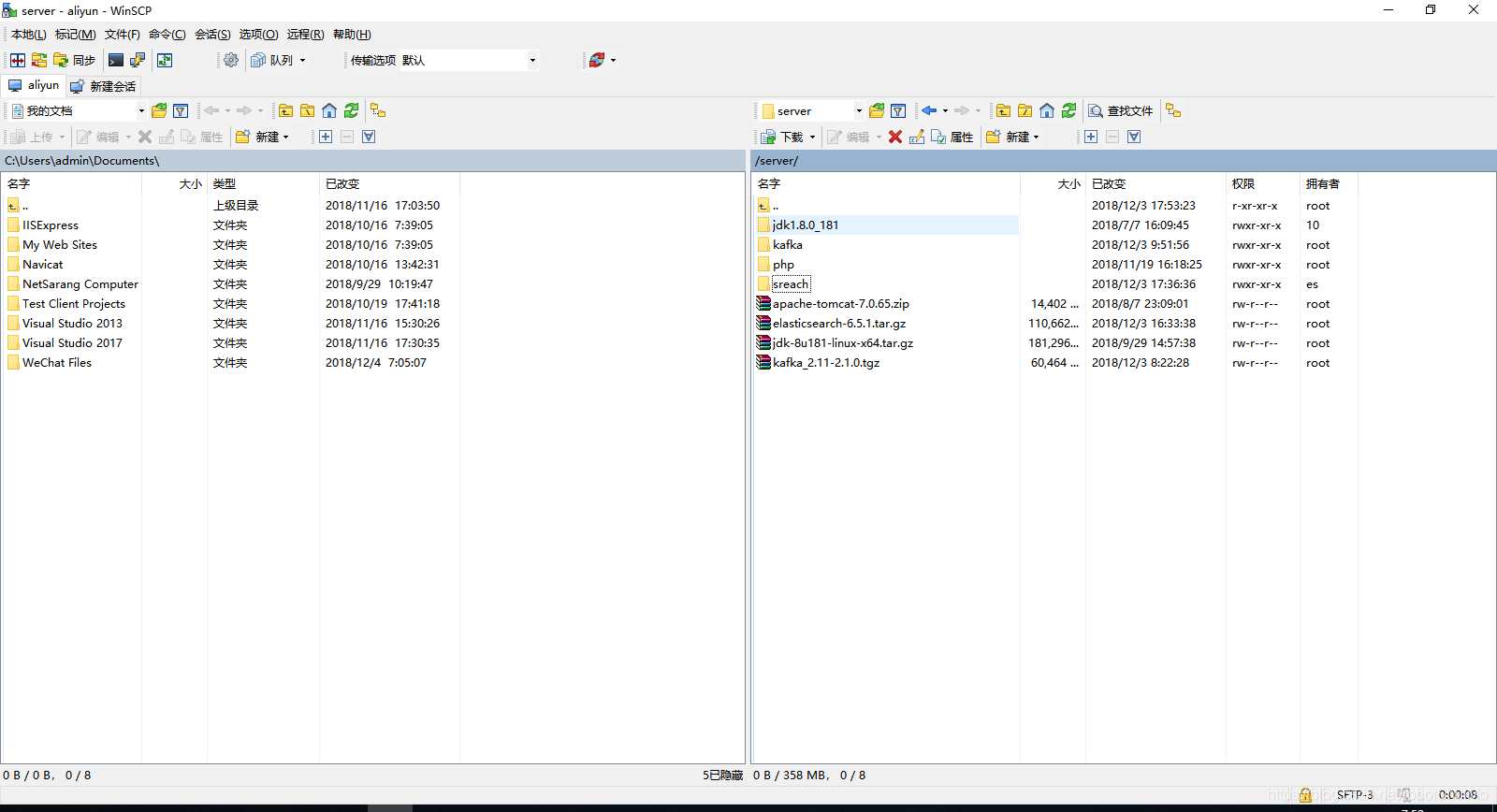Expand the remote 新建 dropdown arrow

coord(1036,137)
